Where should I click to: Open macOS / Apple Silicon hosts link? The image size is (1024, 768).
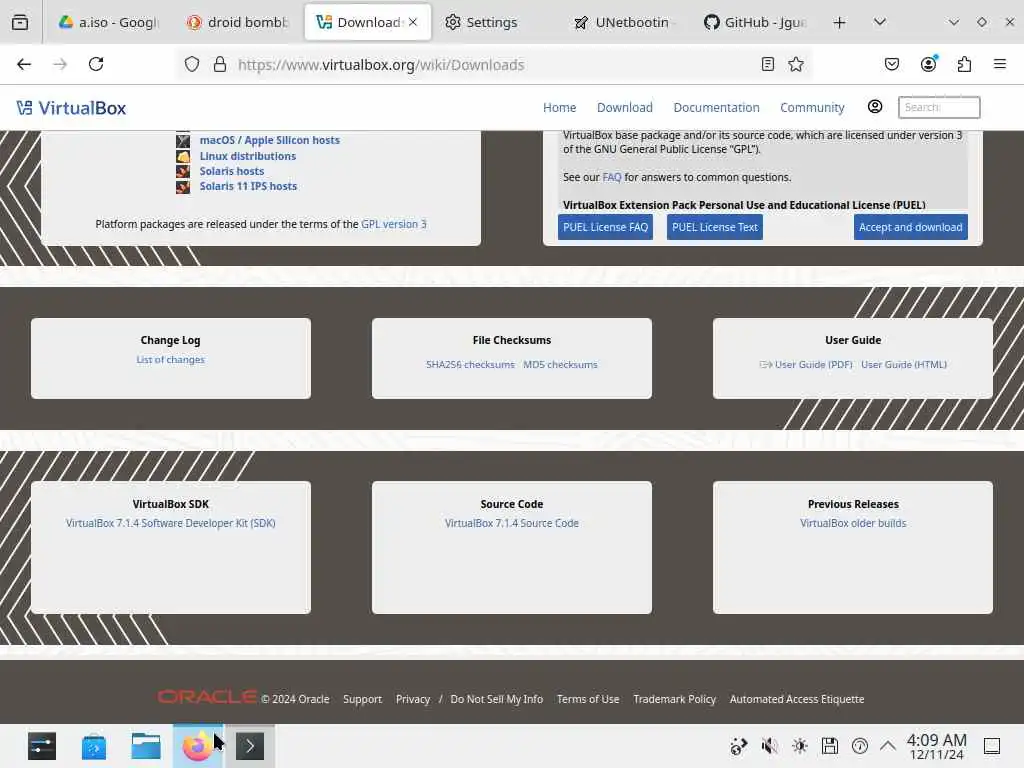pyautogui.click(x=269, y=140)
